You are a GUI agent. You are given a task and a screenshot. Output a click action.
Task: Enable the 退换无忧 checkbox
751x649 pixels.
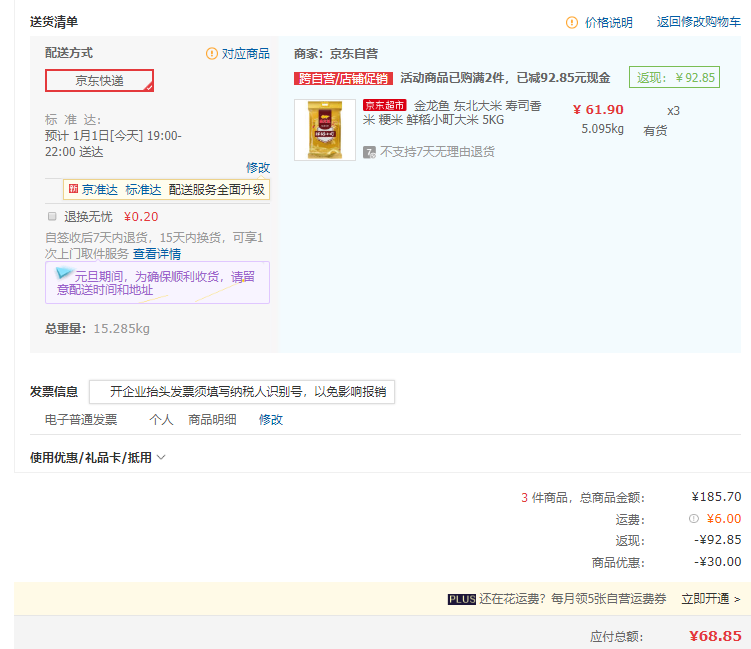(x=52, y=216)
